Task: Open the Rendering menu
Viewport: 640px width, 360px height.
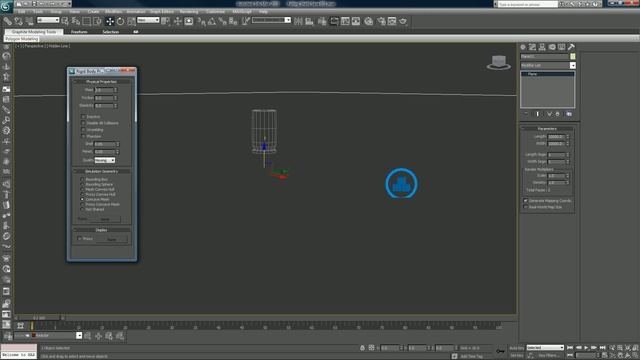Action: [189, 12]
